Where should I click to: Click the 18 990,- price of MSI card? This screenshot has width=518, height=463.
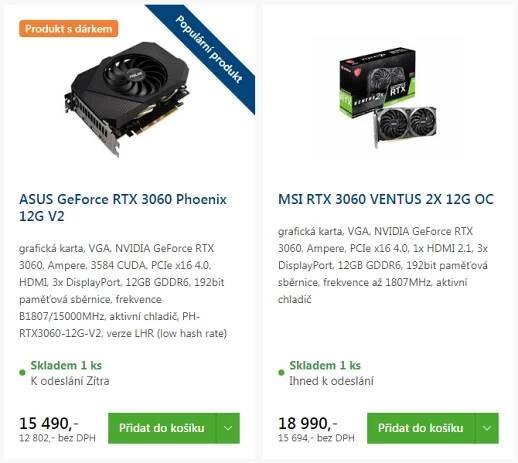(308, 423)
